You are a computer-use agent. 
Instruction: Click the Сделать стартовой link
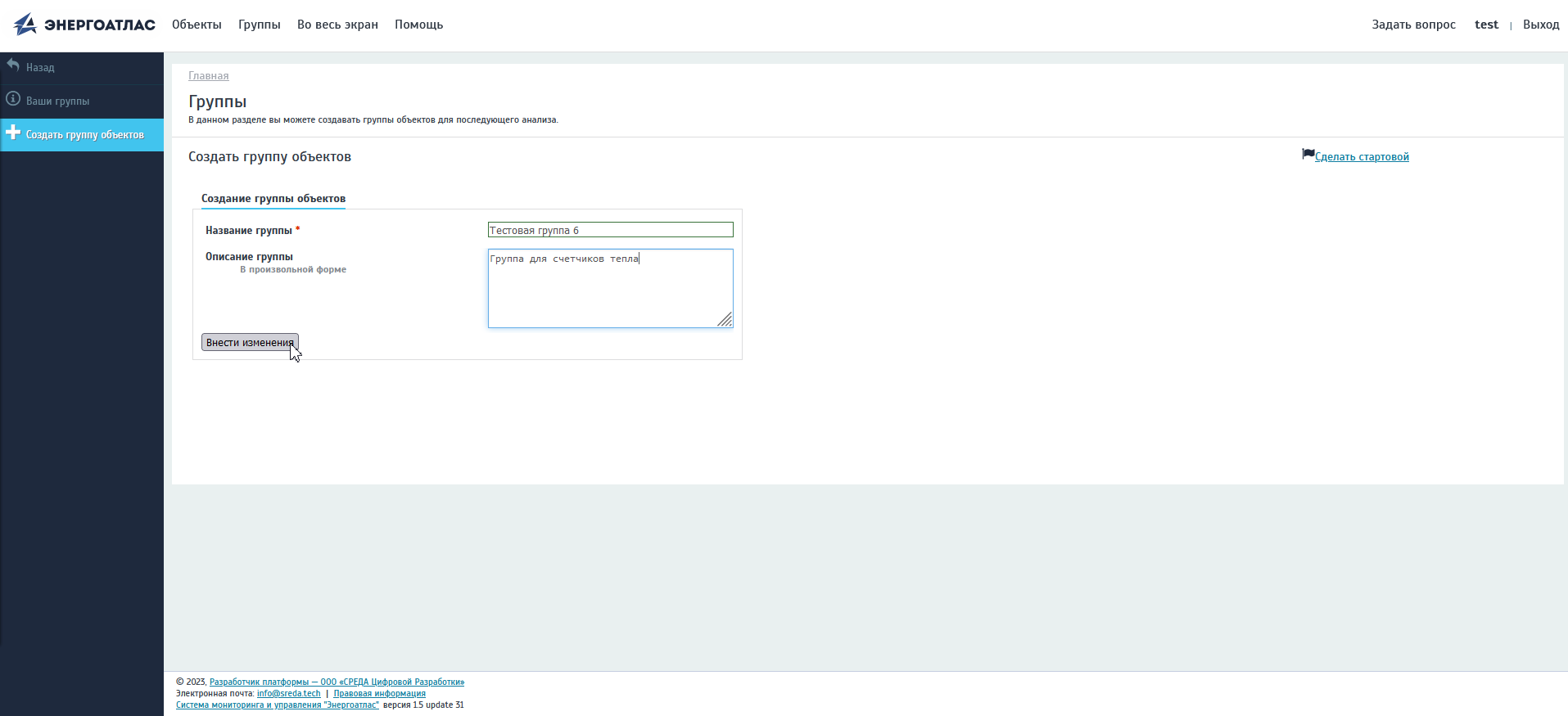[x=1362, y=157]
